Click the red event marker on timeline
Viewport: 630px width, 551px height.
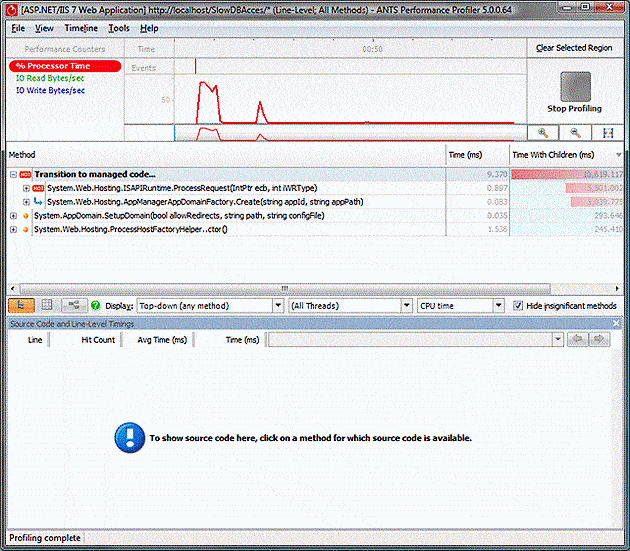[x=196, y=66]
